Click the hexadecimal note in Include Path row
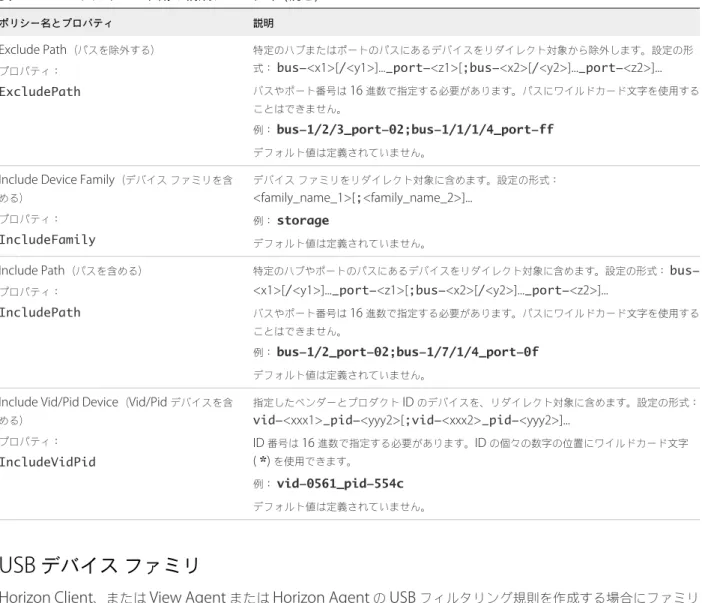The width and height of the screenshot is (702, 603). point(476,322)
